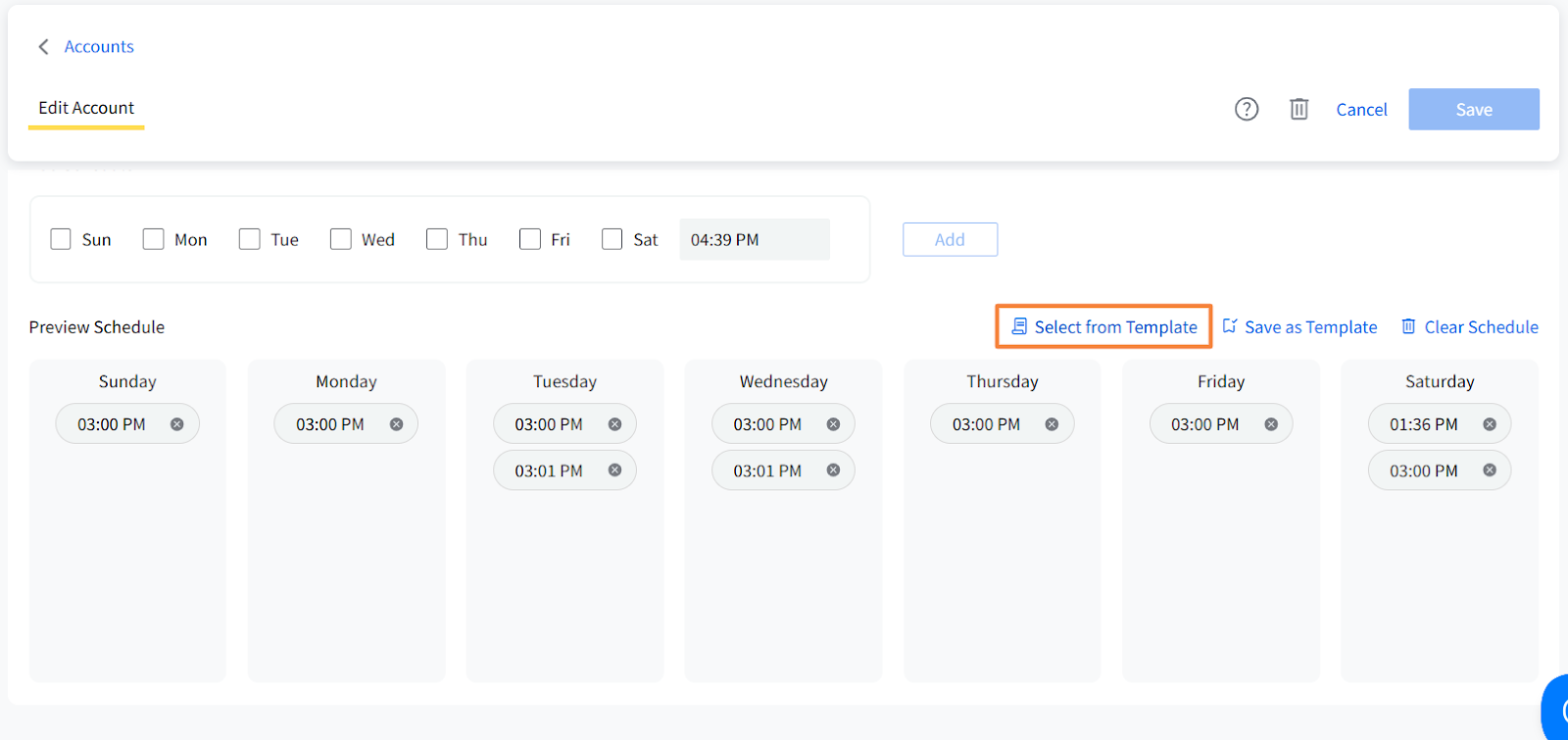Enable the Wed day checkbox
Image resolution: width=1568 pixels, height=740 pixels.
(340, 239)
